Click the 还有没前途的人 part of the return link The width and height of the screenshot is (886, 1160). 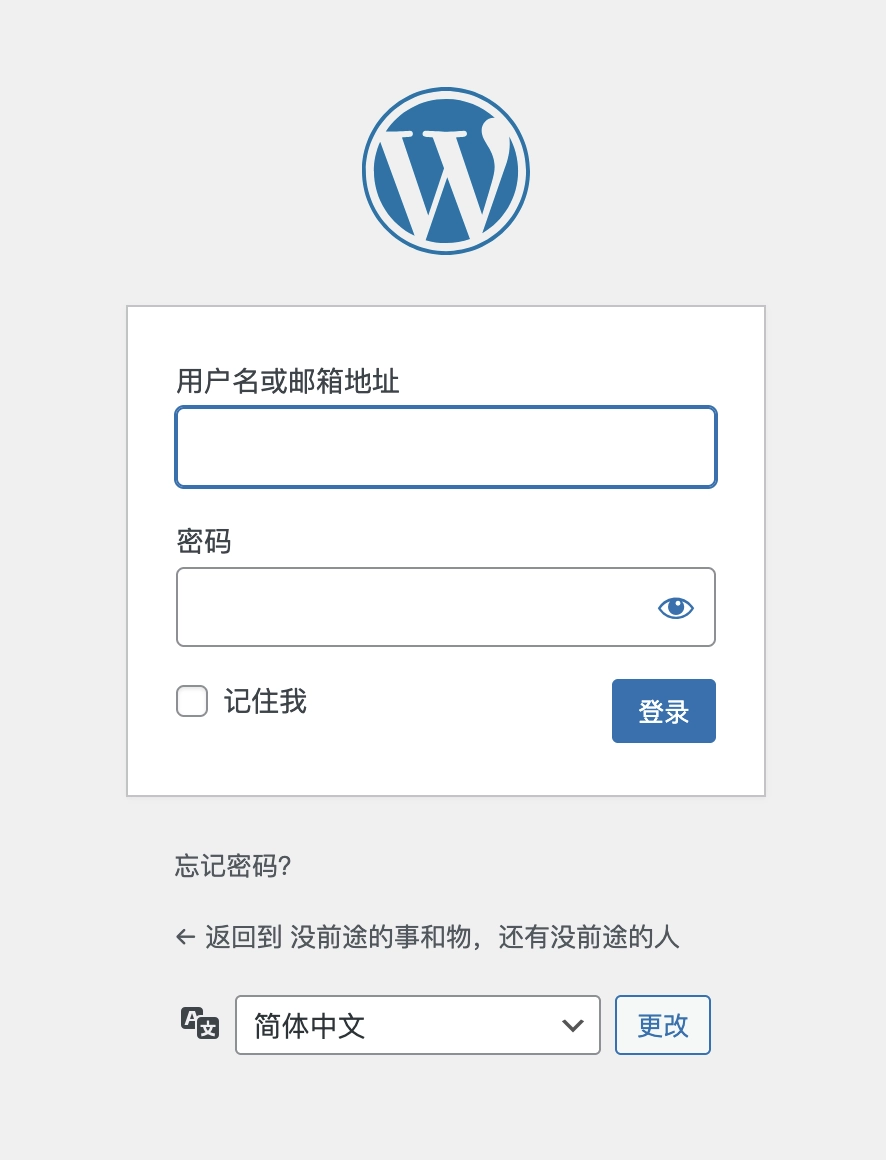pyautogui.click(x=589, y=937)
